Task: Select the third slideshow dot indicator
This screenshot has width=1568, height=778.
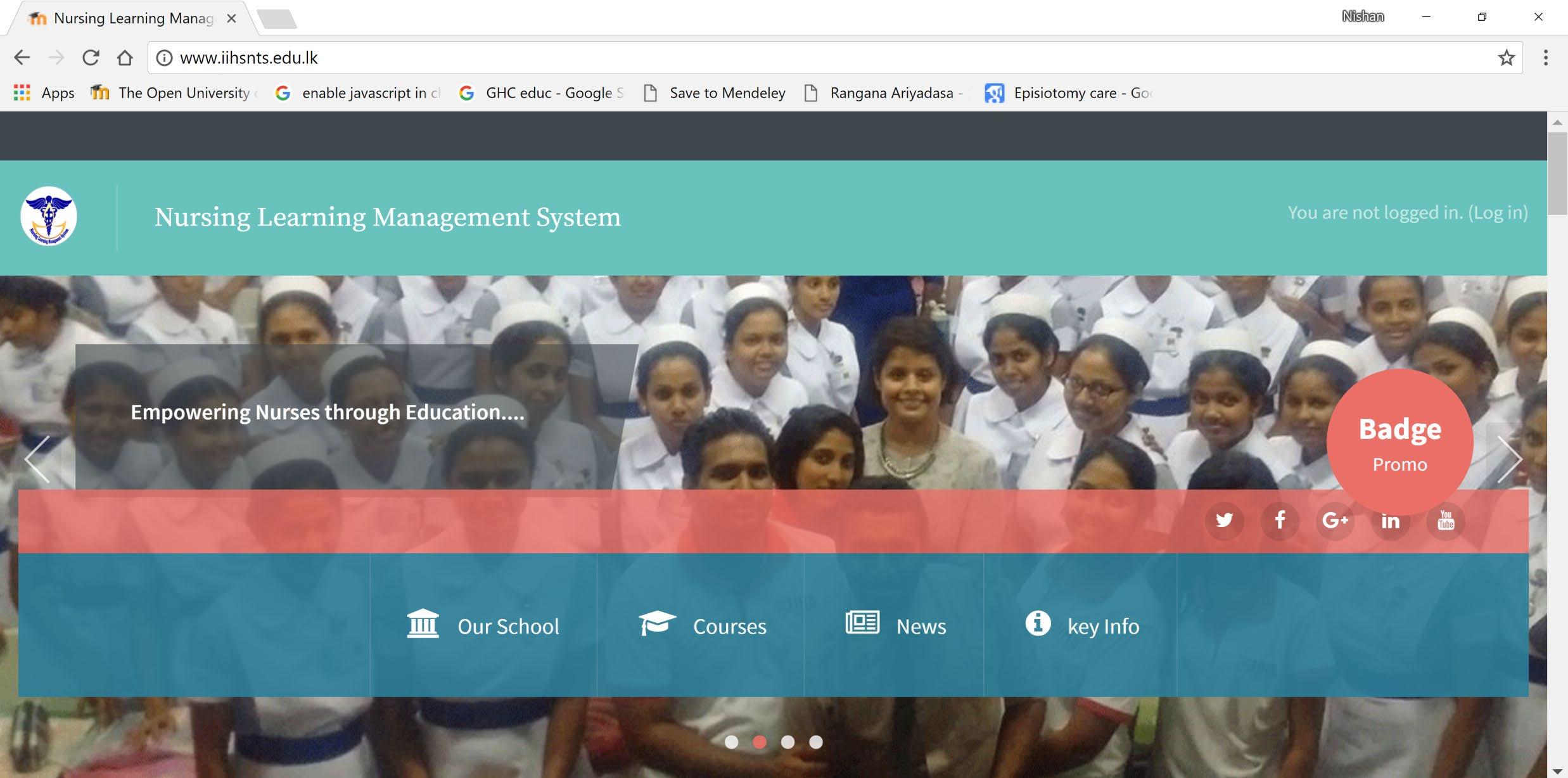Action: [787, 742]
